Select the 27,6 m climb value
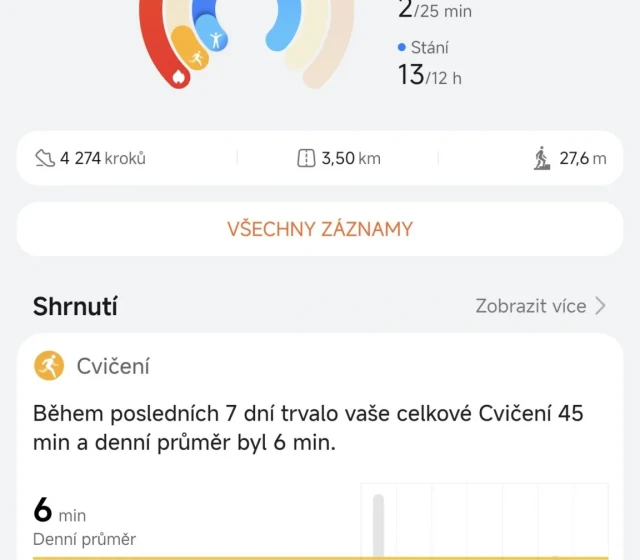This screenshot has height=560, width=640. coord(582,158)
